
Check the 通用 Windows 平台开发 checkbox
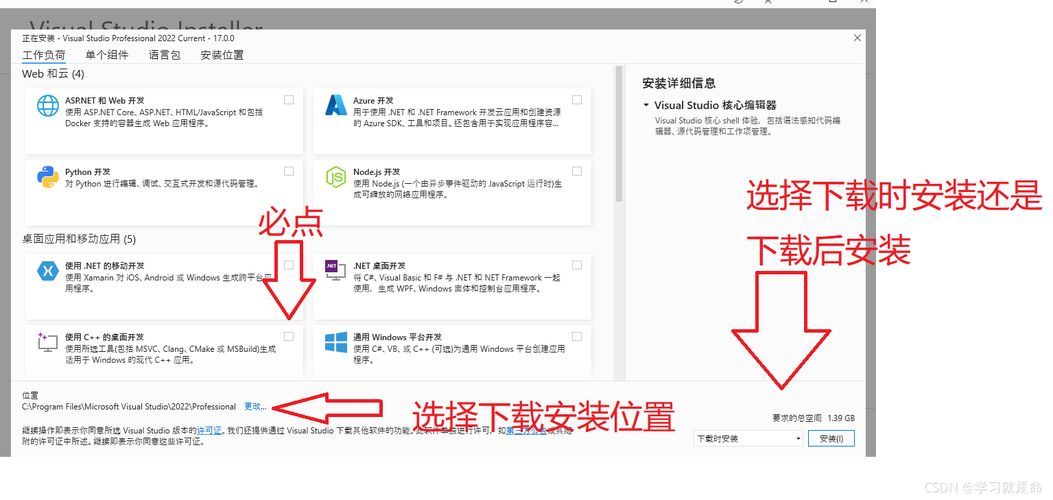577,336
